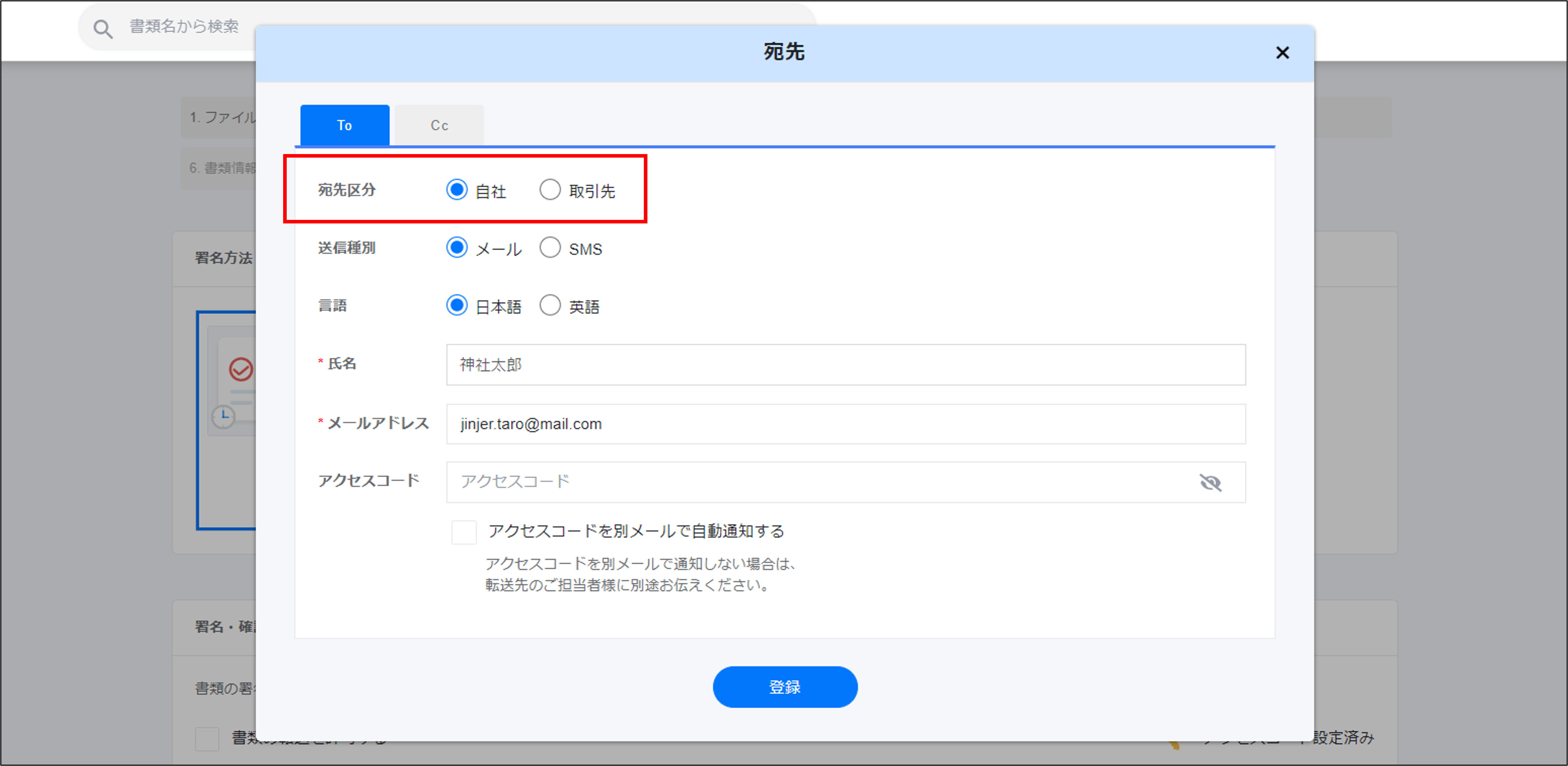
Task: Focus the アクセスコード input field
Action: tap(816, 482)
